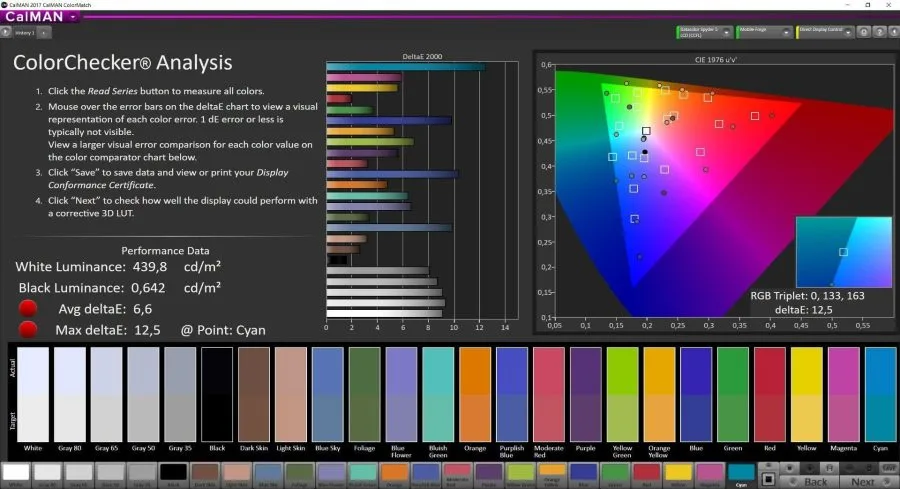This screenshot has width=900, height=489.
Task: Select the White swatch in bottom strip
Action: click(16, 473)
